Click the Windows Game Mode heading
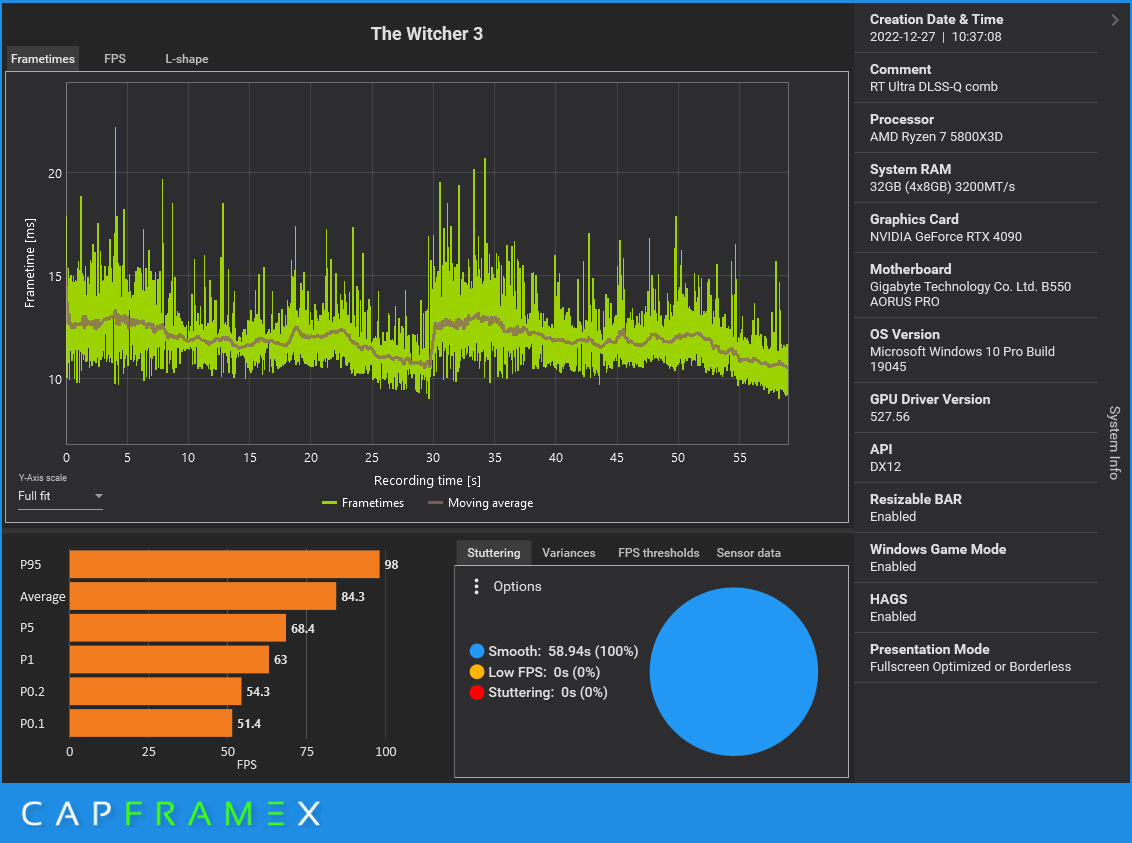This screenshot has width=1132, height=843. point(938,549)
